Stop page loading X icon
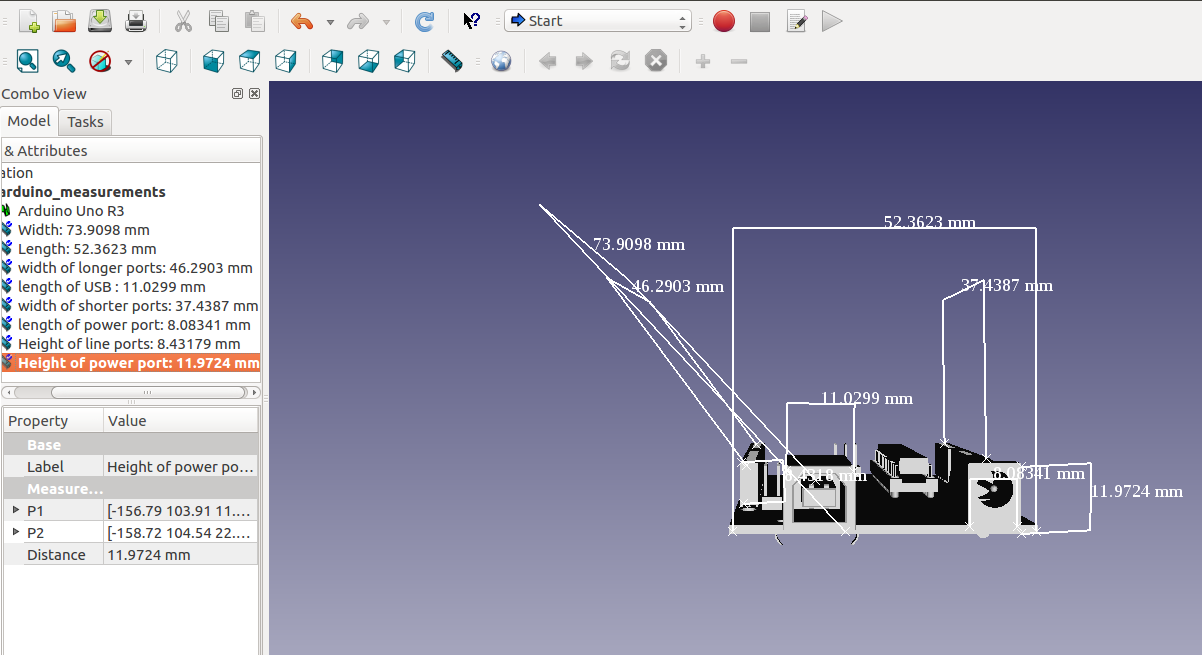This screenshot has height=655, width=1202. click(656, 61)
